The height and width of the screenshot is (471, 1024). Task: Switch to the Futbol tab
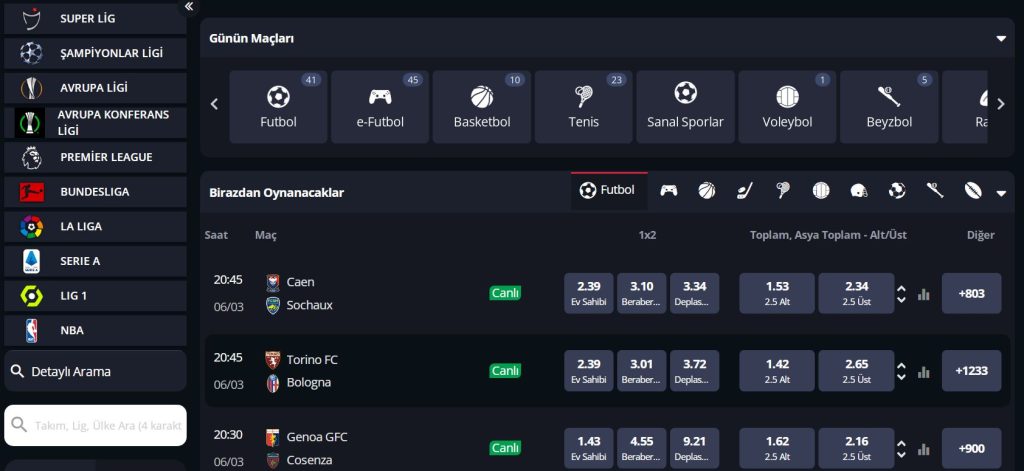tap(608, 190)
